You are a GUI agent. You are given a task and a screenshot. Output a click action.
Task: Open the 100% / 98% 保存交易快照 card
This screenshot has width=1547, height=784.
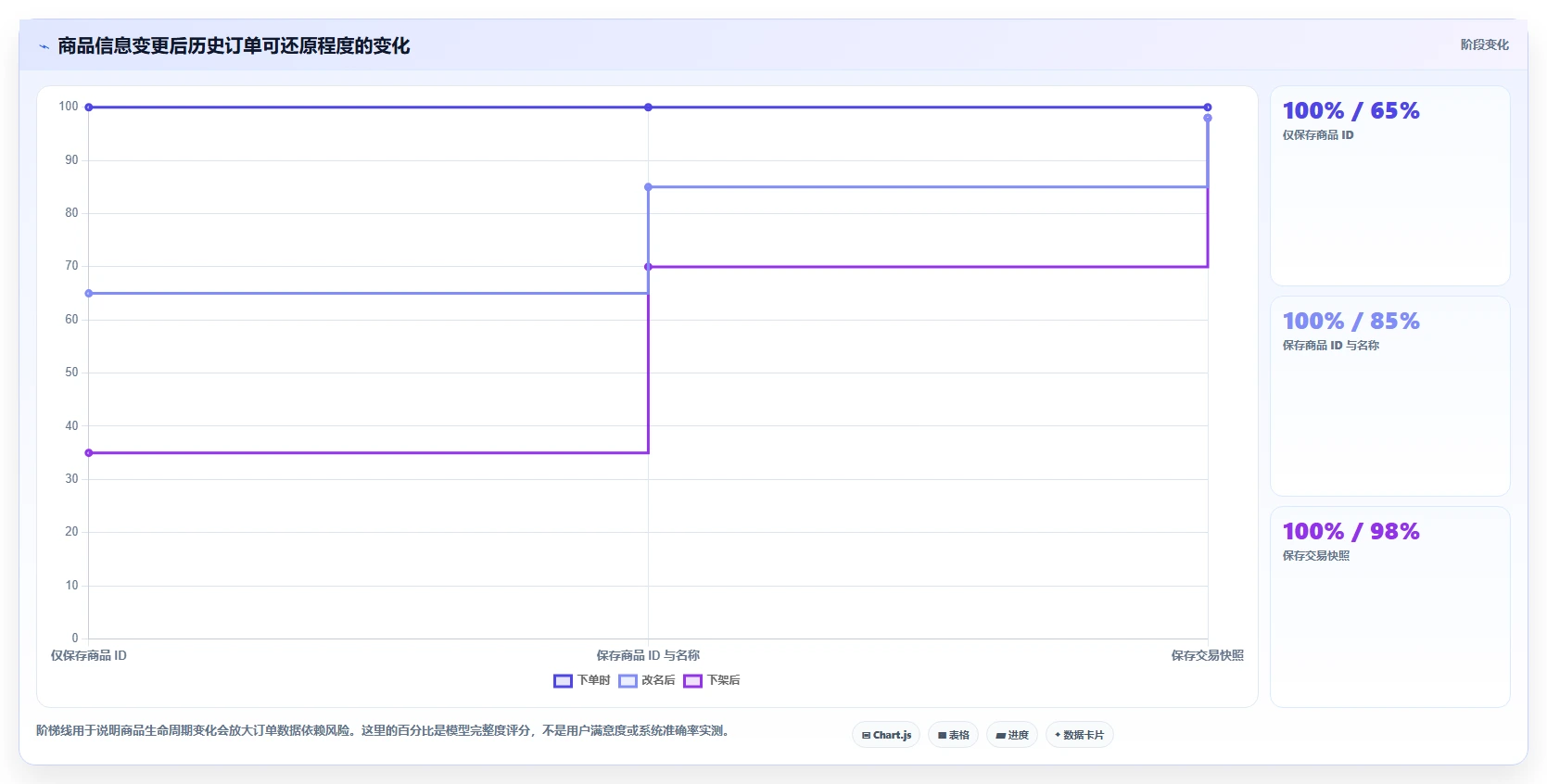click(1389, 607)
